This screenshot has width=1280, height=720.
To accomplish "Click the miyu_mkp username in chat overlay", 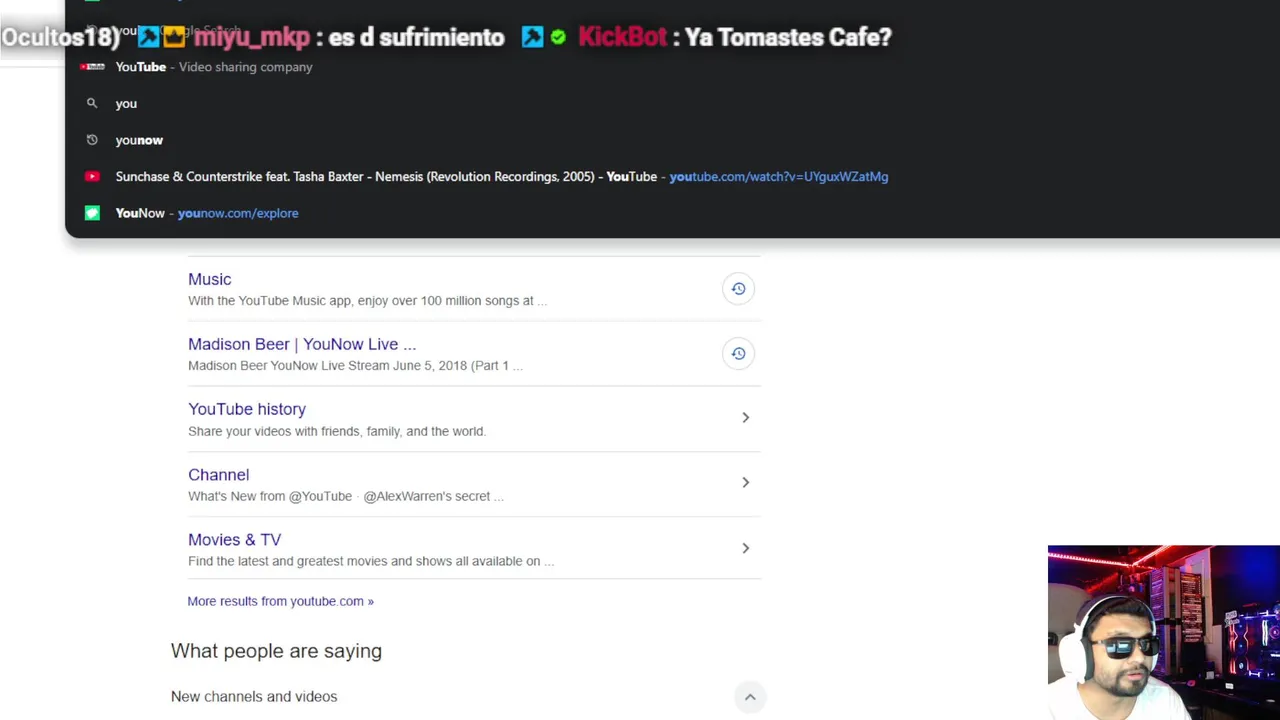I will click(252, 37).
